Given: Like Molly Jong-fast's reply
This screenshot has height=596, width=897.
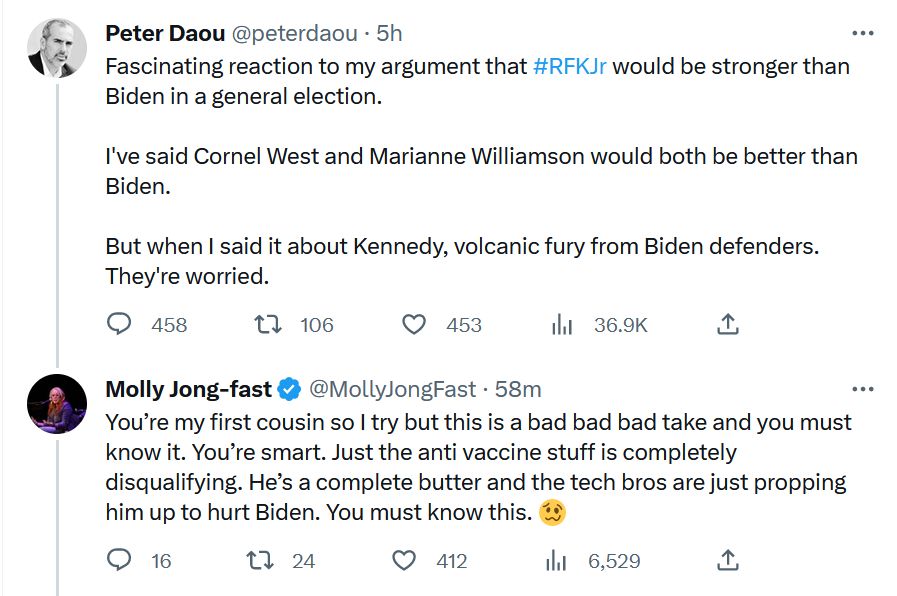Looking at the screenshot, I should (x=404, y=561).
